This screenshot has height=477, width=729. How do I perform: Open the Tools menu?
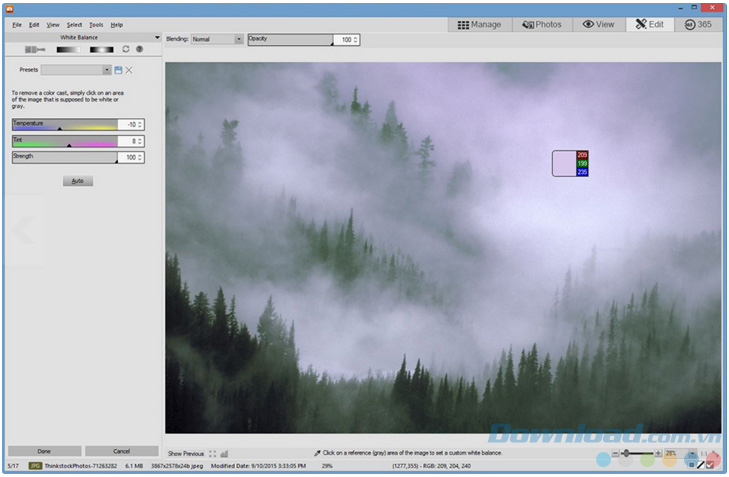coord(96,24)
